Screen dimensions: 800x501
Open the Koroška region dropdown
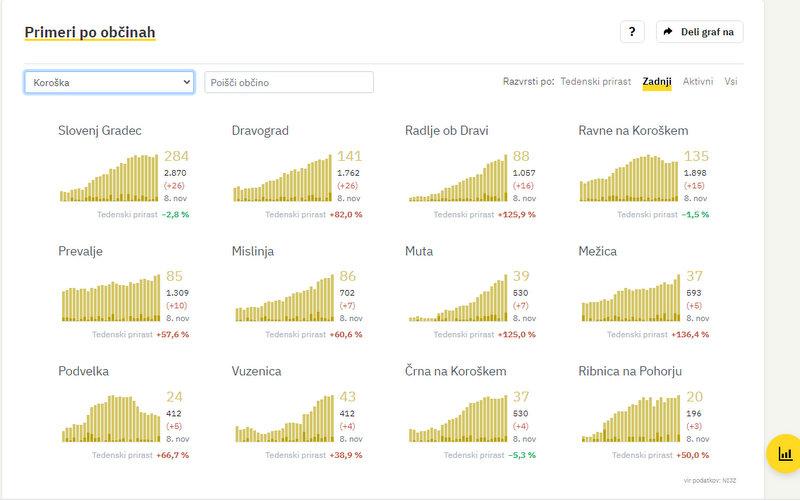click(x=109, y=82)
